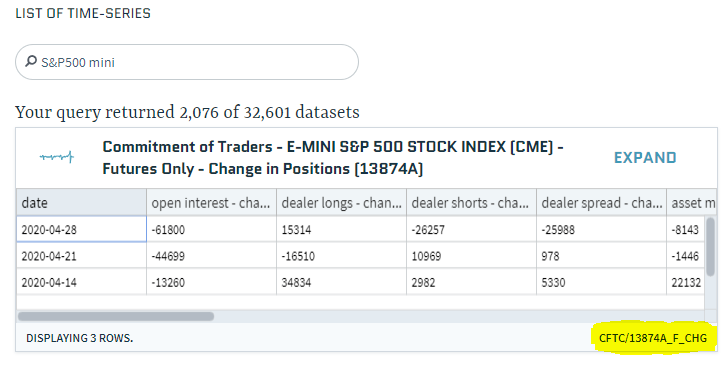
Task: Sort by the date column header
Action: point(82,203)
